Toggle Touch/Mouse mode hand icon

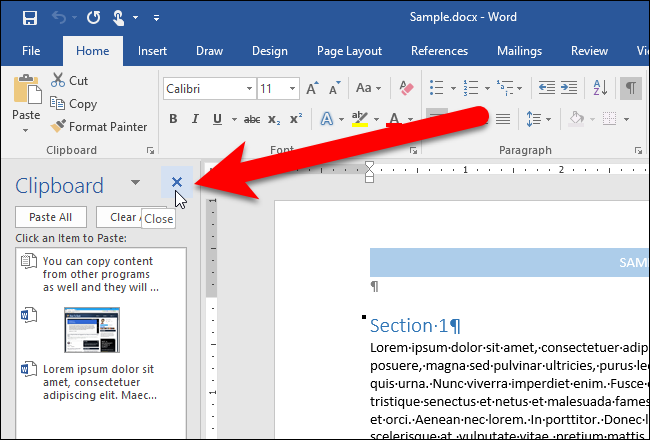119,18
